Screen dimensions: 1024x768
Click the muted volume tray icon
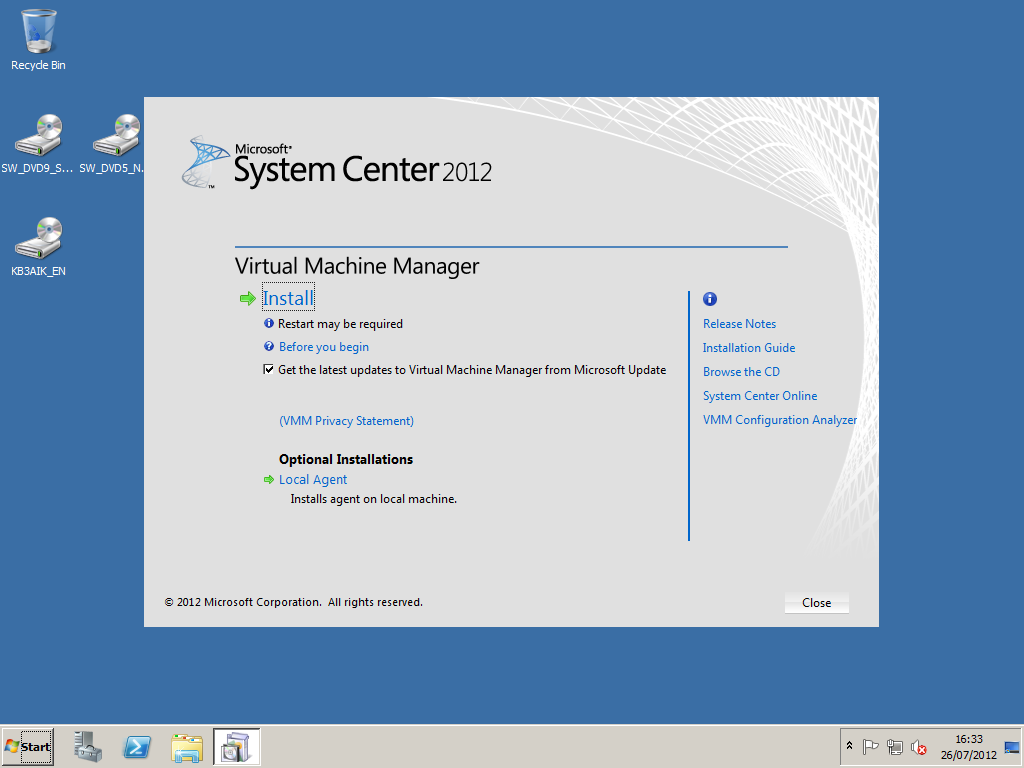919,746
